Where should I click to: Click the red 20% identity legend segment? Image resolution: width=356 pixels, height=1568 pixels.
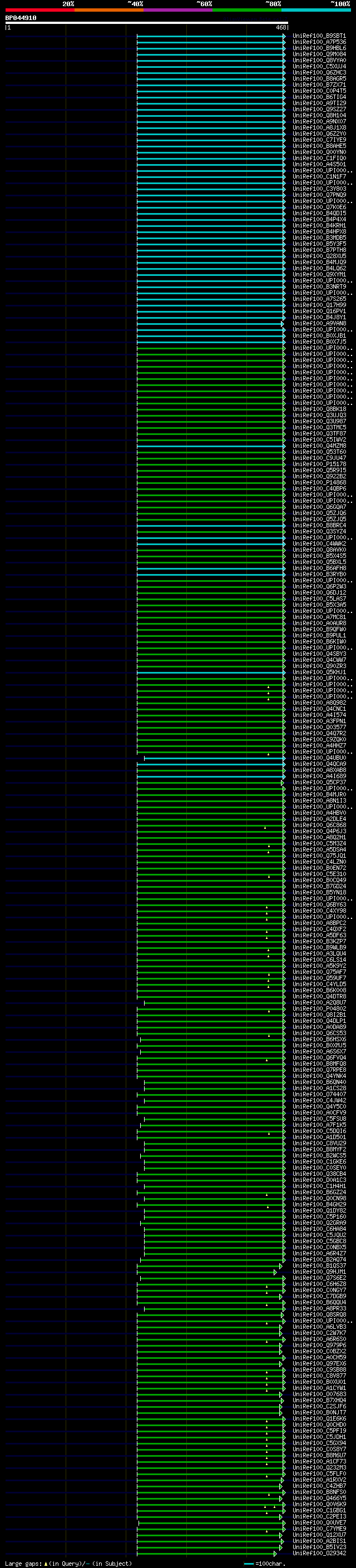click(x=39, y=10)
